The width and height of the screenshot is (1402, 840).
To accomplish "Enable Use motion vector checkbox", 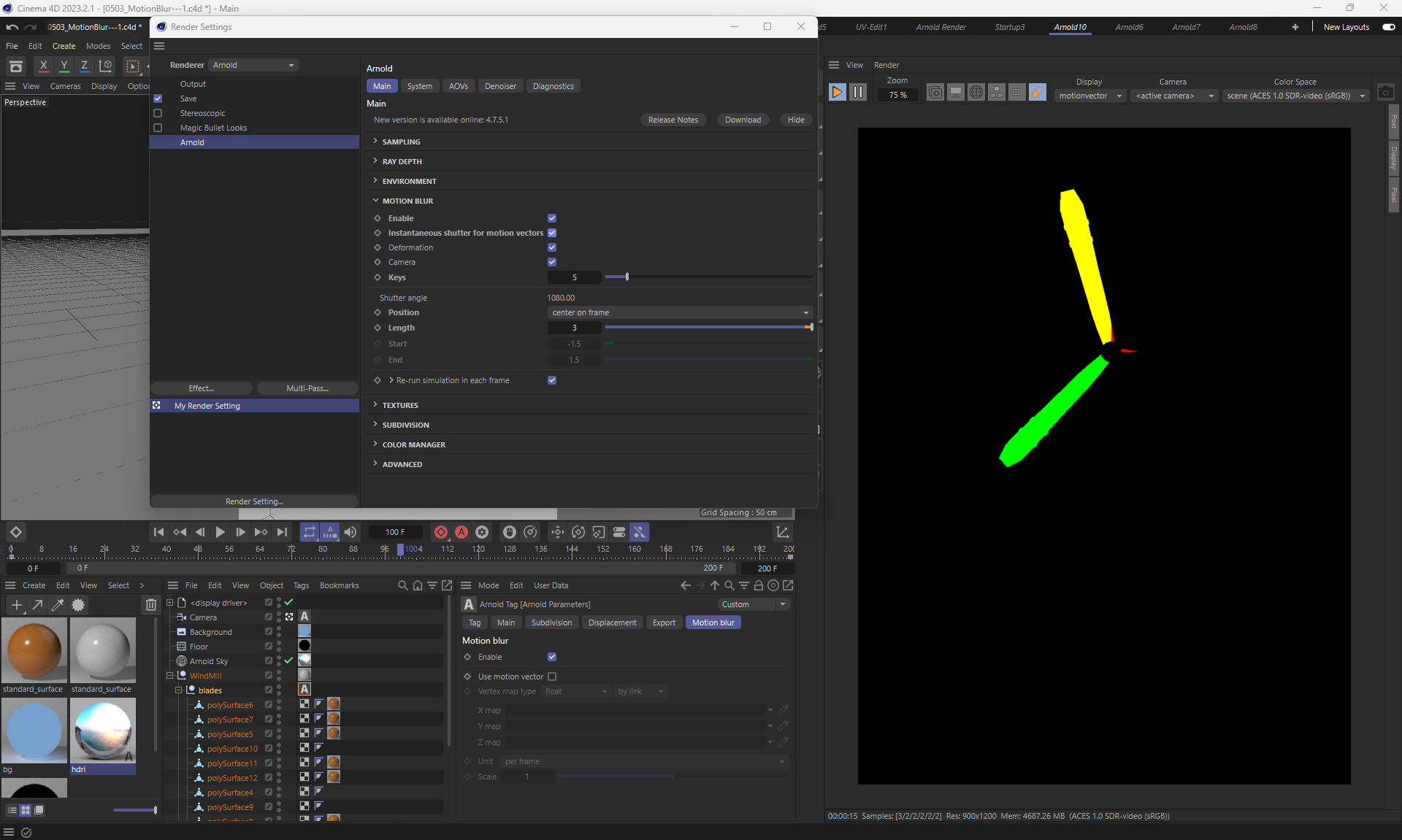I will click(552, 677).
